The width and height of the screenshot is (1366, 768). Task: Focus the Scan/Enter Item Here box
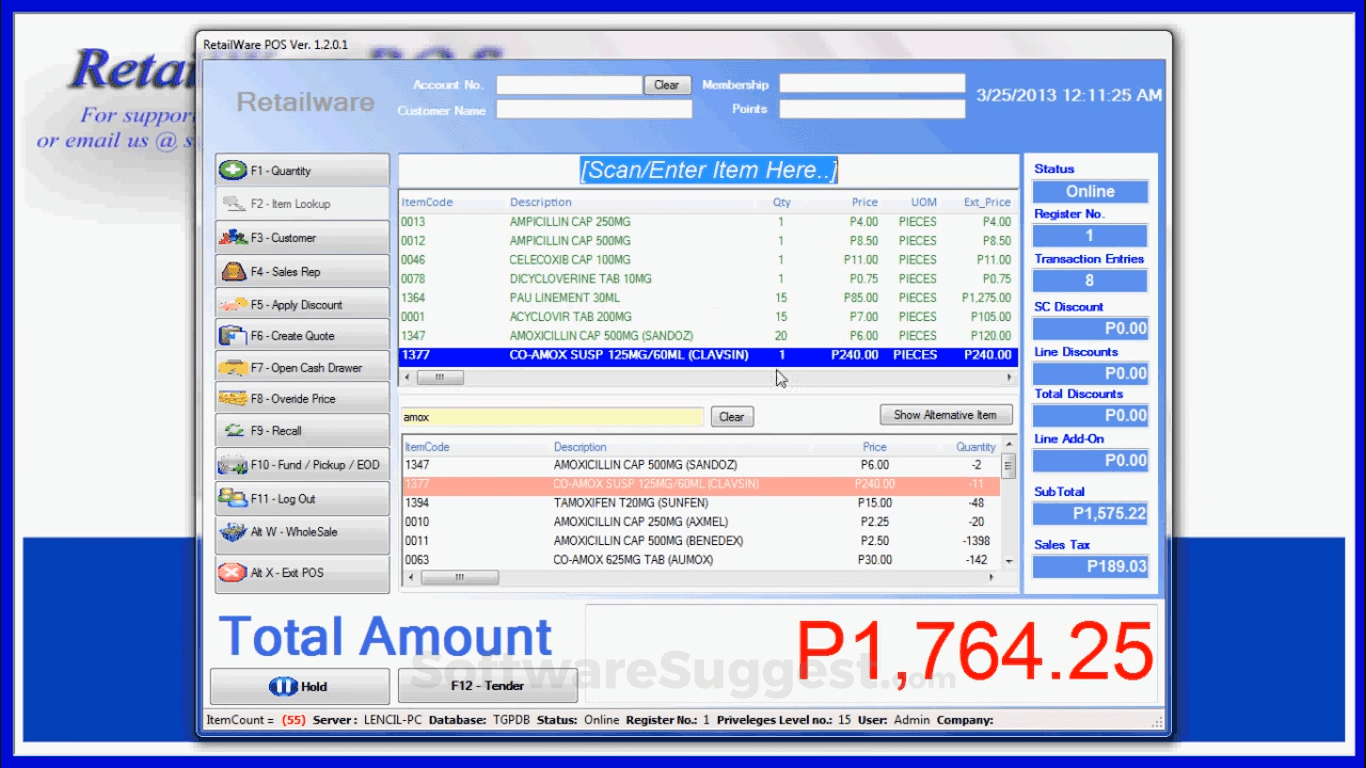(x=708, y=171)
